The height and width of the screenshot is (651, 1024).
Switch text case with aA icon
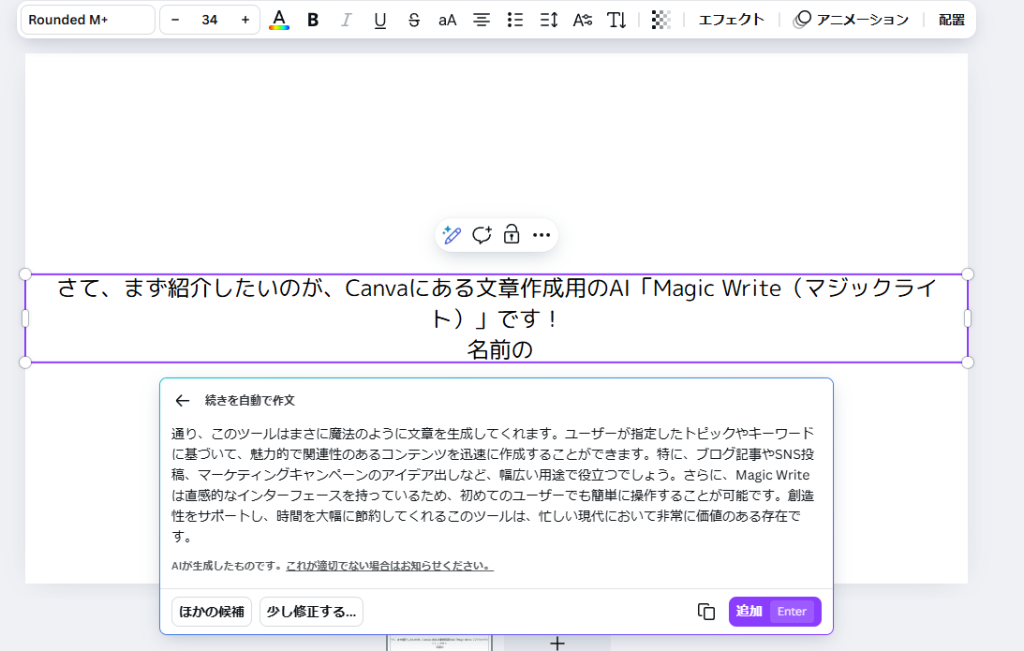(447, 20)
